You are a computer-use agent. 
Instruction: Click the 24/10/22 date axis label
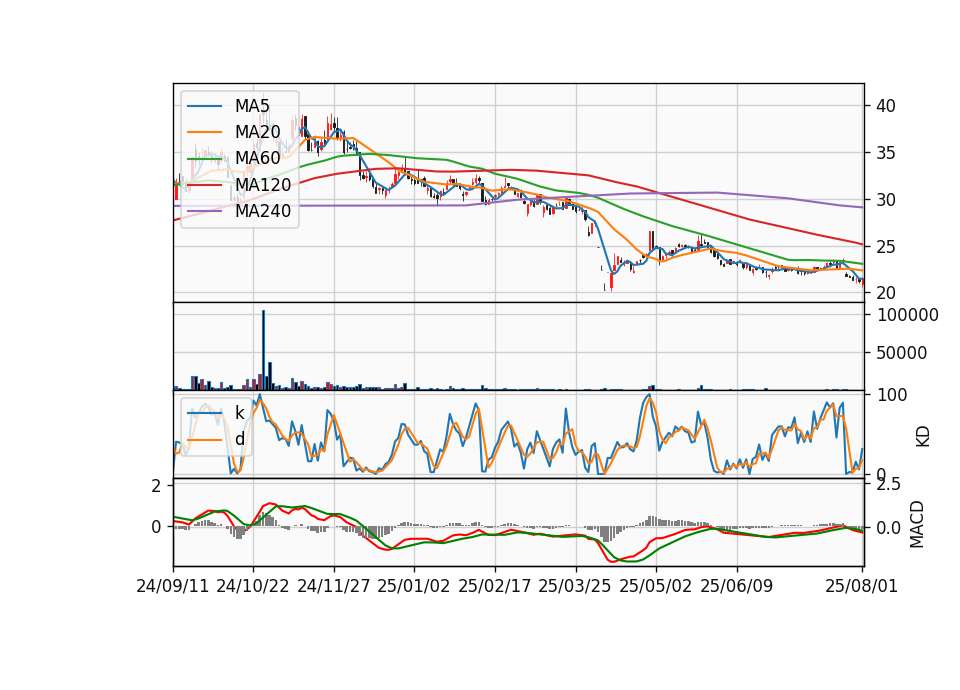click(253, 586)
